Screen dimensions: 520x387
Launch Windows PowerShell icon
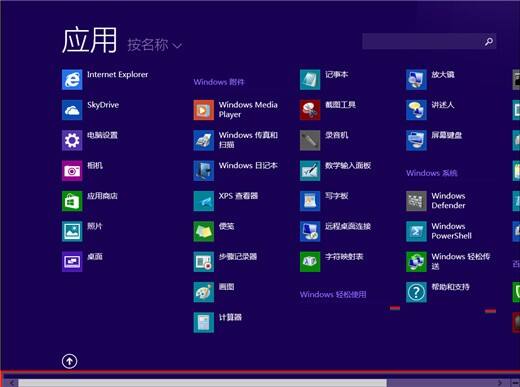click(416, 231)
